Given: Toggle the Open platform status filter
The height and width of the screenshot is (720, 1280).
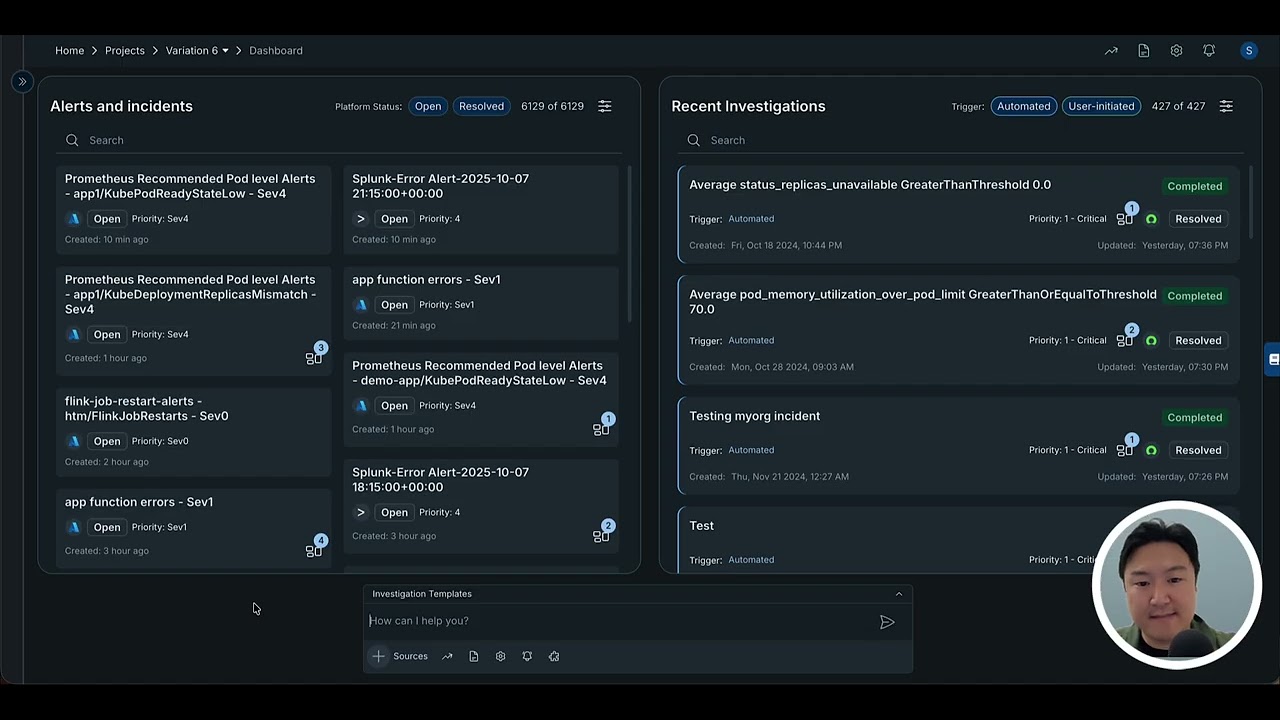Looking at the screenshot, I should [x=428, y=106].
